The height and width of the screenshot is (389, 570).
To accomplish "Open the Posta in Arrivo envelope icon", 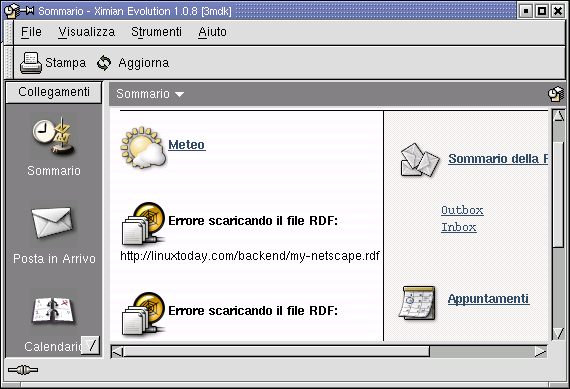I will (x=52, y=222).
